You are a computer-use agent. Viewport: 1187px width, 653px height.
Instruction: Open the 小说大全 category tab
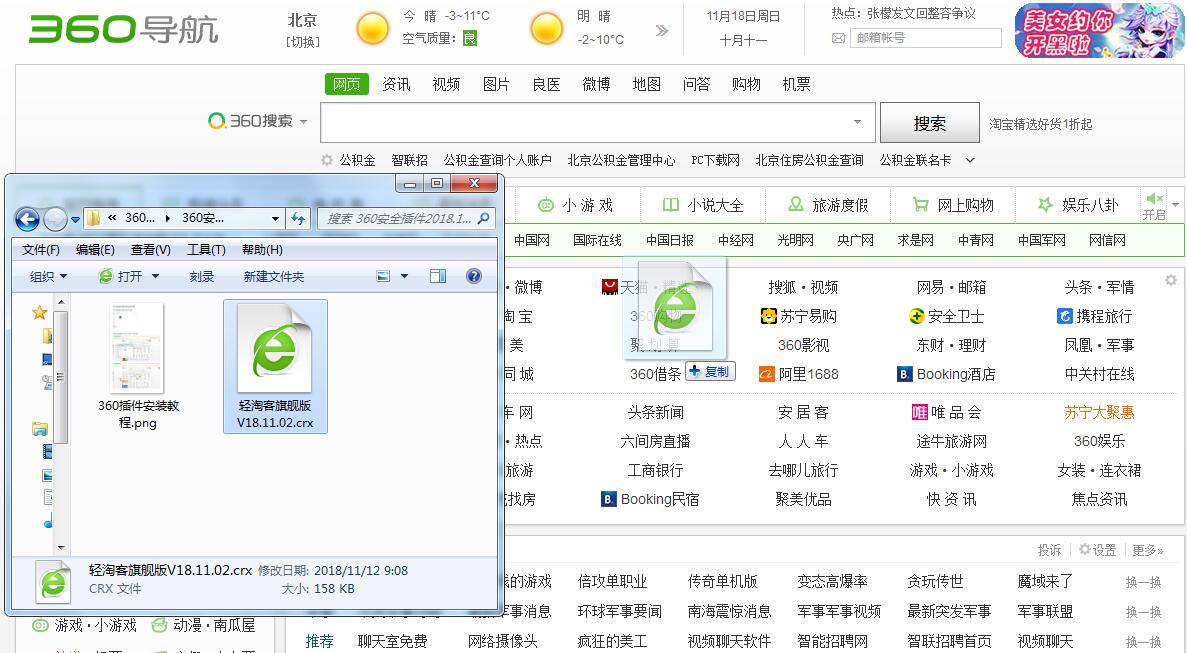click(x=703, y=205)
